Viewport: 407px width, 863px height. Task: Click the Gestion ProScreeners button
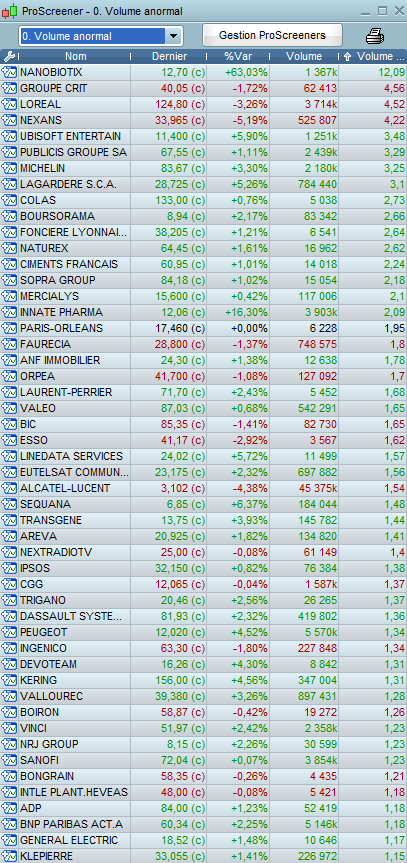click(x=272, y=35)
